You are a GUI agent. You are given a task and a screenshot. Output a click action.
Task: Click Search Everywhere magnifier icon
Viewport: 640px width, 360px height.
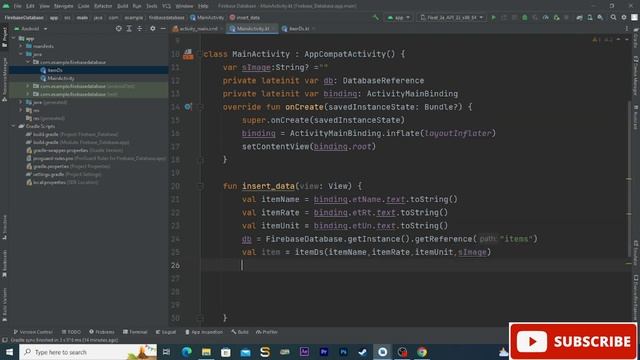[613, 18]
